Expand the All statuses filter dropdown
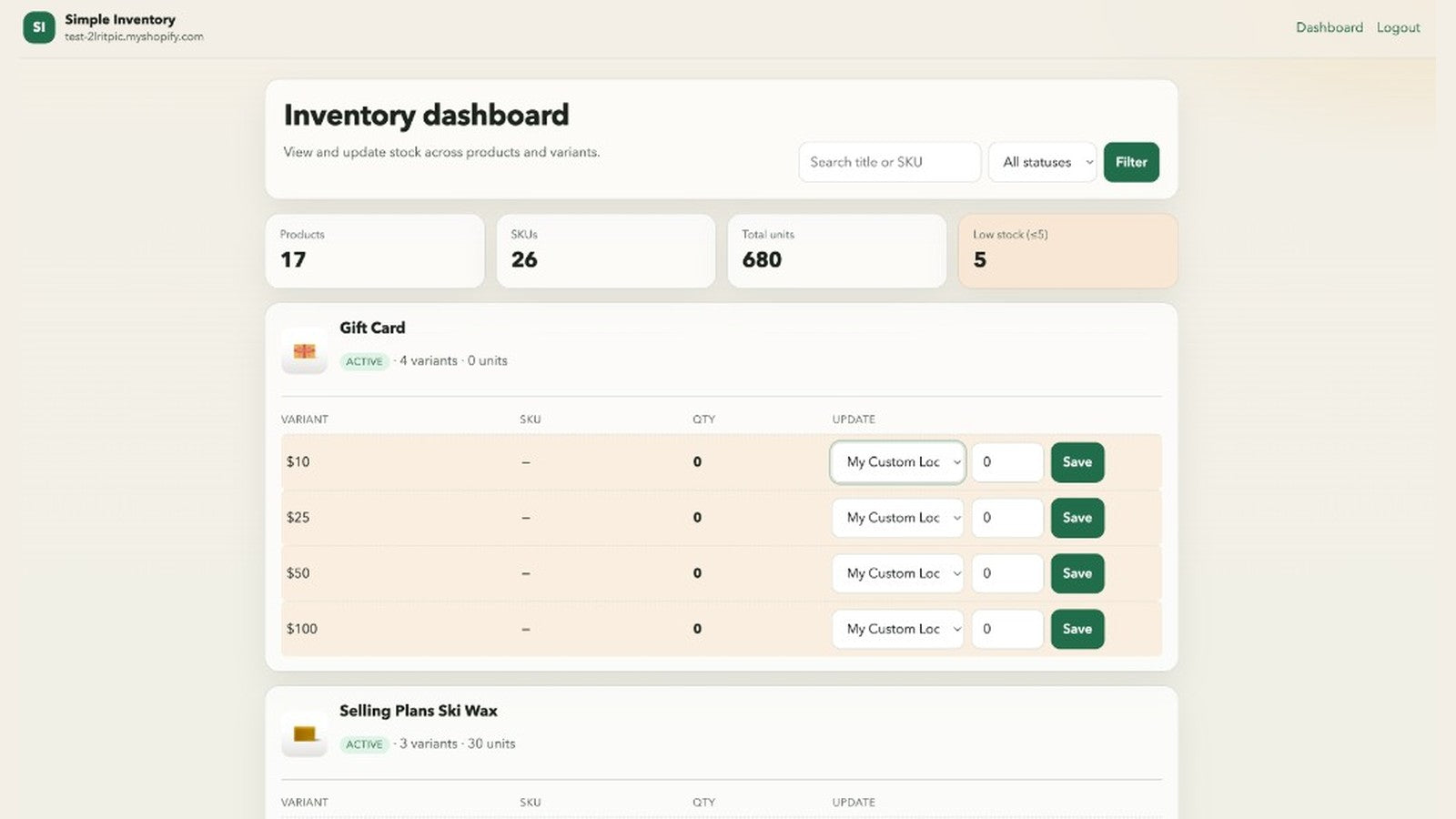This screenshot has width=1456, height=819. pyautogui.click(x=1043, y=162)
